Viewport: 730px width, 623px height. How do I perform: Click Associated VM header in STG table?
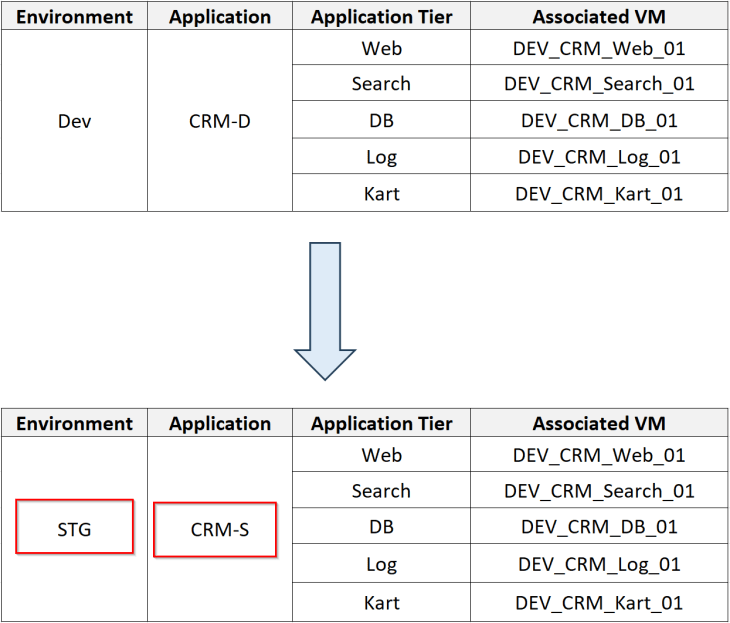[599, 424]
